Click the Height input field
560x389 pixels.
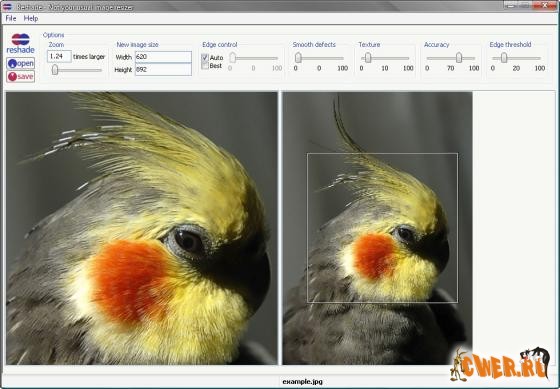[x=163, y=70]
